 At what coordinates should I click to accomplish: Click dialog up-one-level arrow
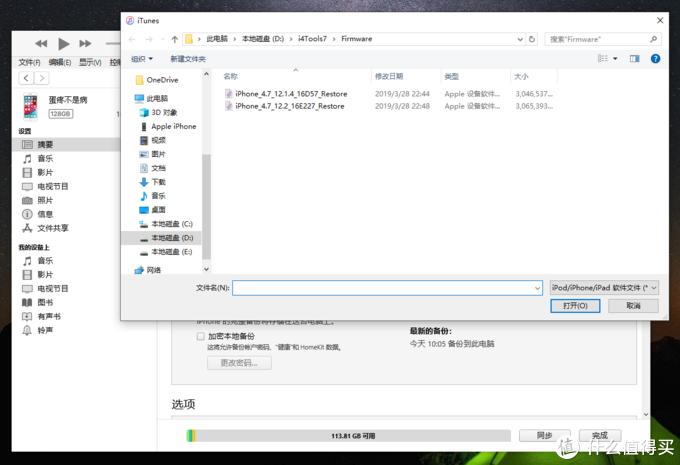[x=174, y=39]
